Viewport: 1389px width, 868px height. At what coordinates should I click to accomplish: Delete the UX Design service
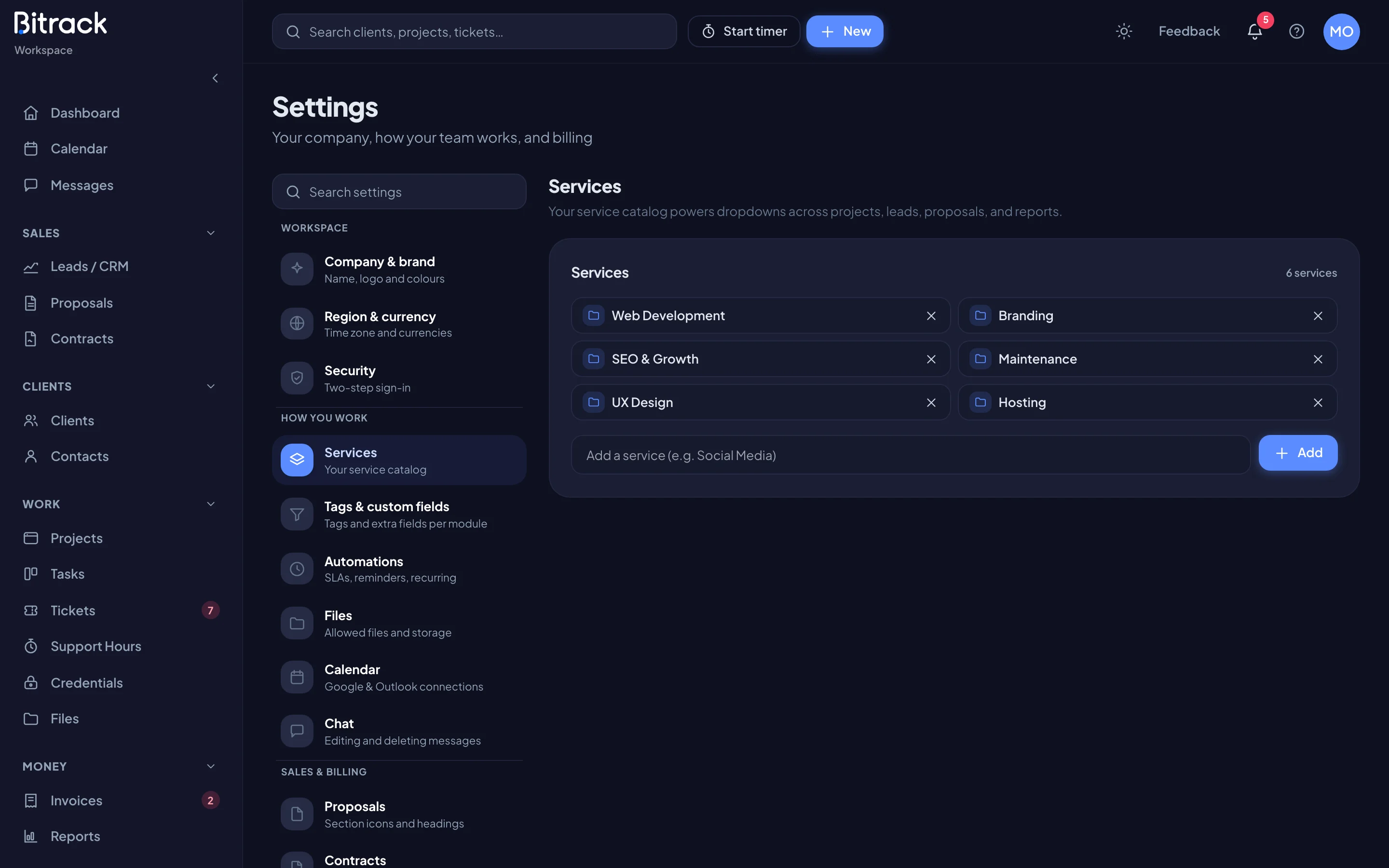tap(931, 403)
